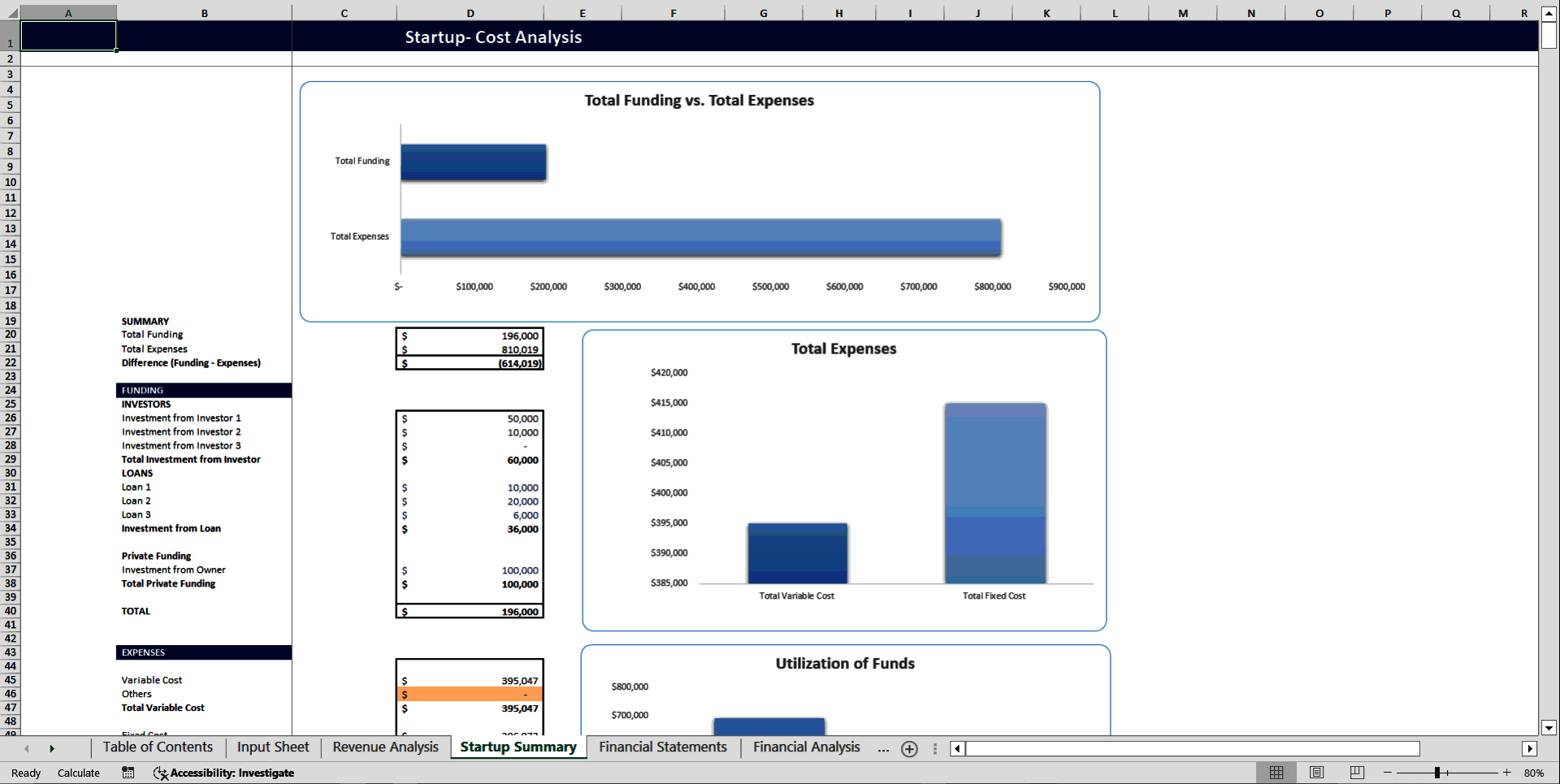This screenshot has width=1560, height=784.
Task: Add a new worksheet with plus button
Action: point(908,749)
